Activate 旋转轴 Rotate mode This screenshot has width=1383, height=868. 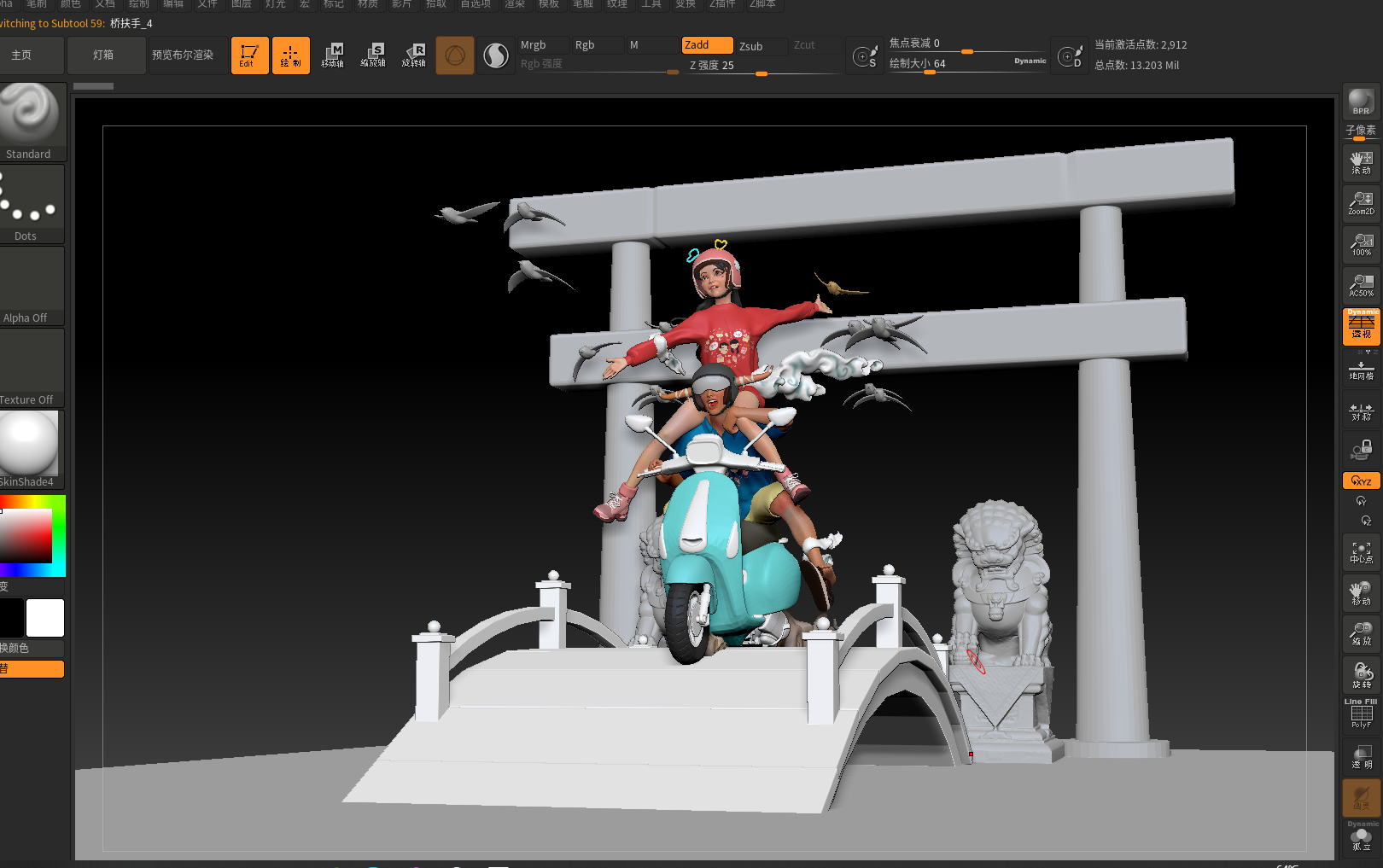tap(414, 55)
